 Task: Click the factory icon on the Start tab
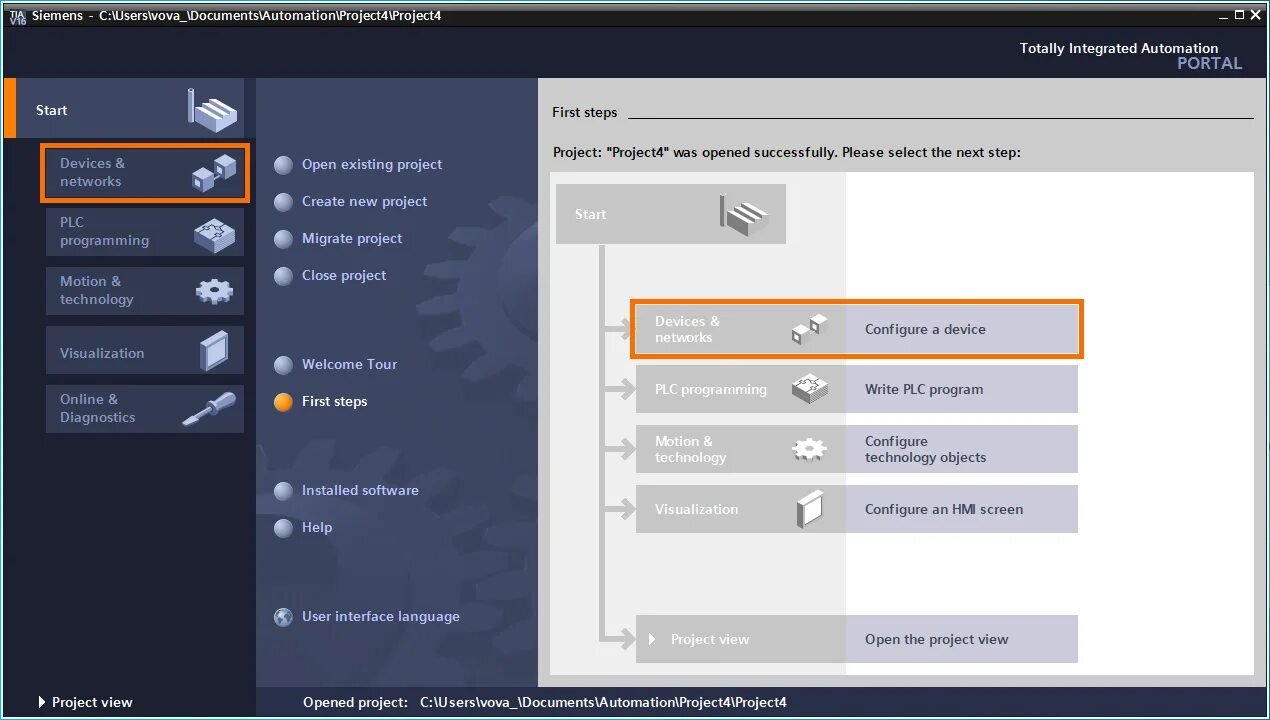213,110
